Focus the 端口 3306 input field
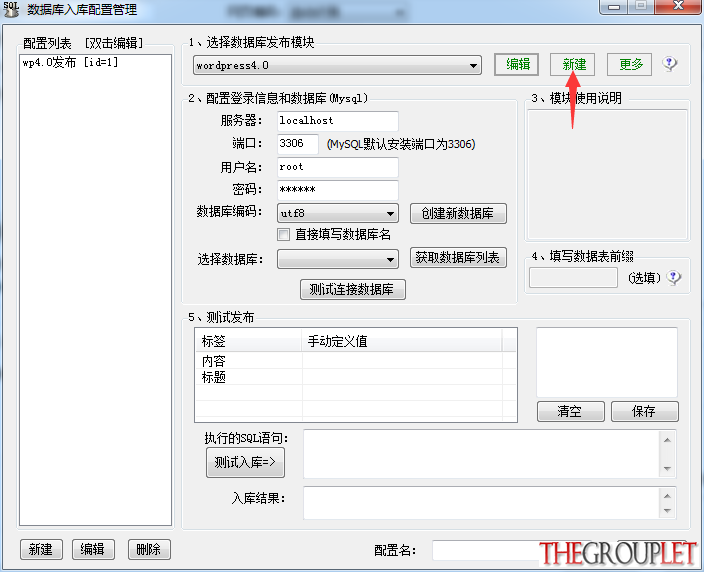The height and width of the screenshot is (572, 704). coord(298,144)
